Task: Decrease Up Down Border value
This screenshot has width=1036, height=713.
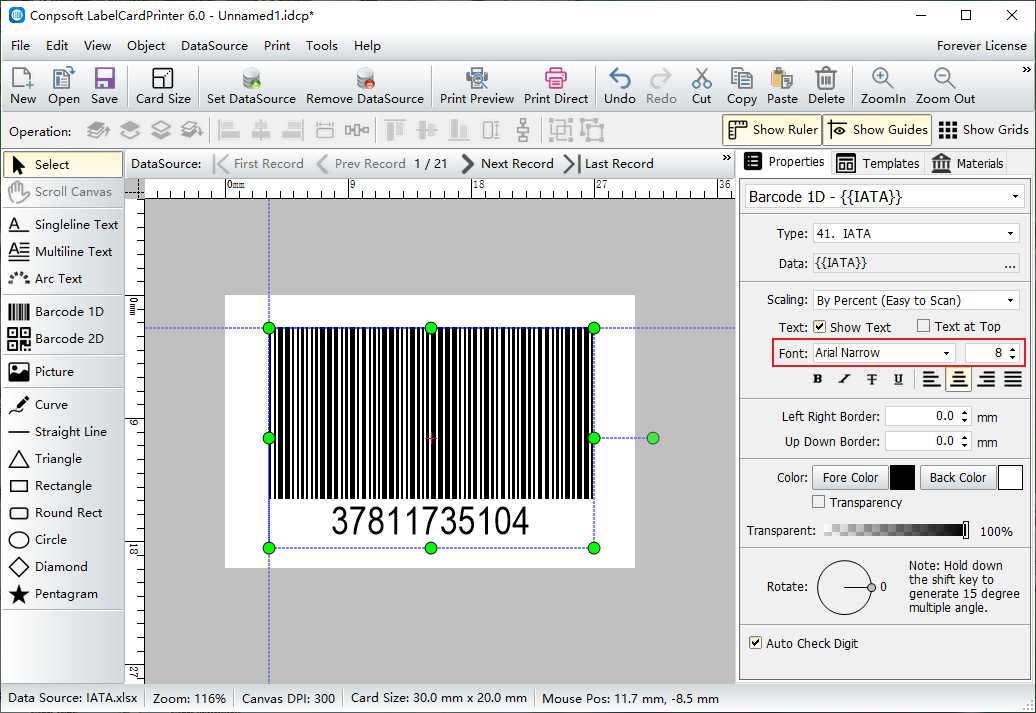Action: click(x=965, y=445)
